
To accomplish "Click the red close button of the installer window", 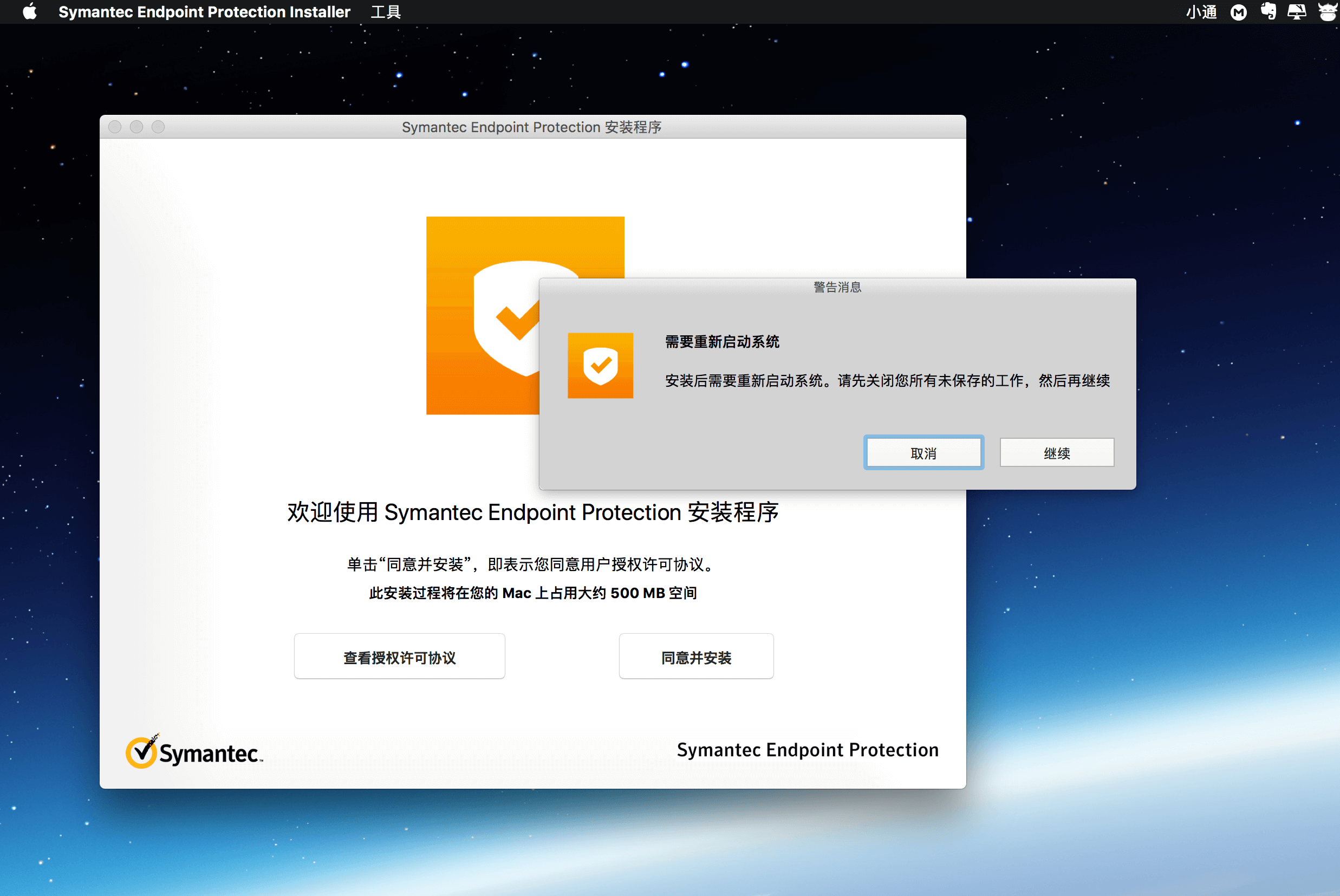I will tap(115, 127).
